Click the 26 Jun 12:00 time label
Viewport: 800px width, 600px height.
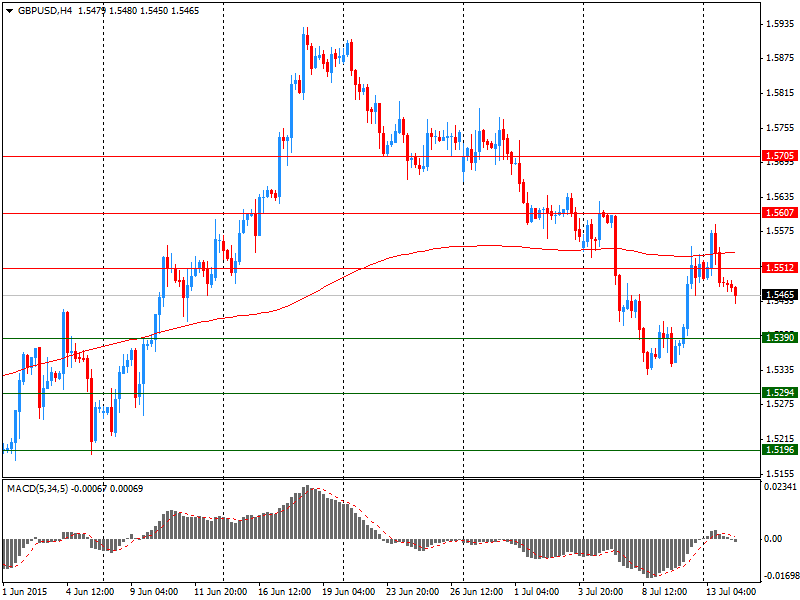[477, 592]
